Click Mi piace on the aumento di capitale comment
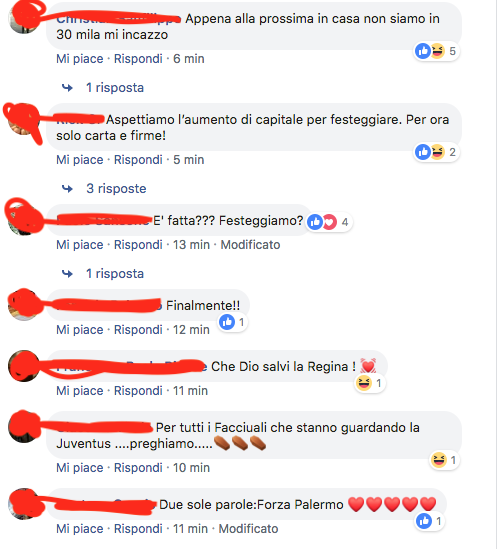Screen dimensions: 497x549 (x=80, y=160)
